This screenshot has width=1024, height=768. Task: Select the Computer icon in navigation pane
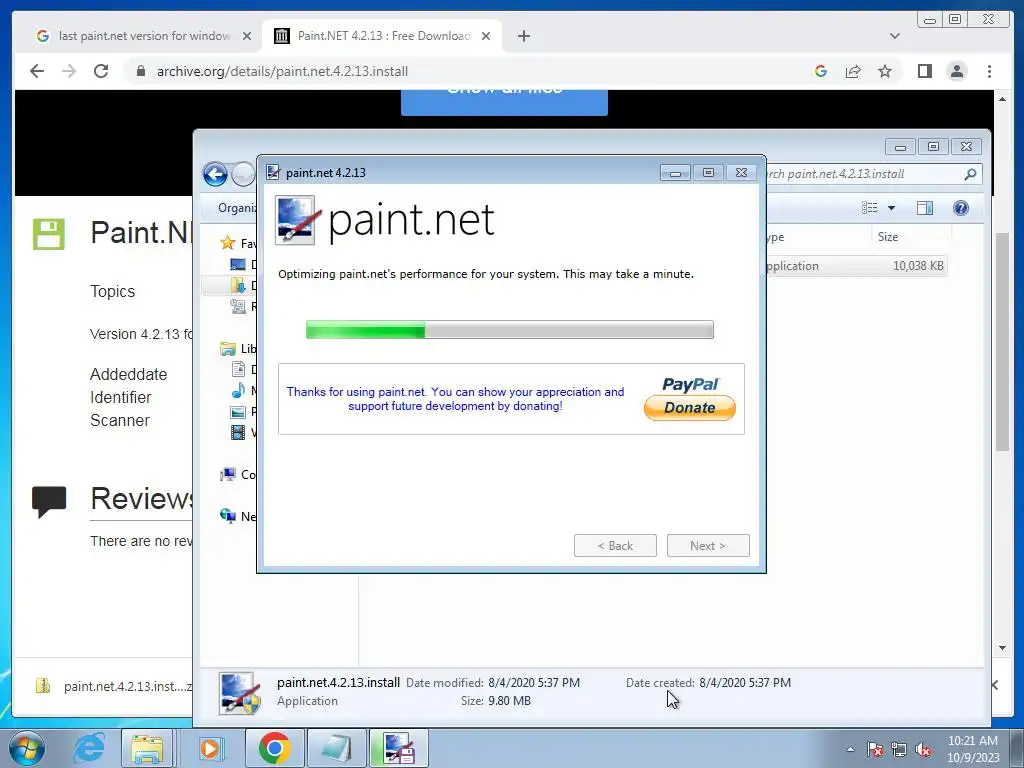[x=228, y=475]
